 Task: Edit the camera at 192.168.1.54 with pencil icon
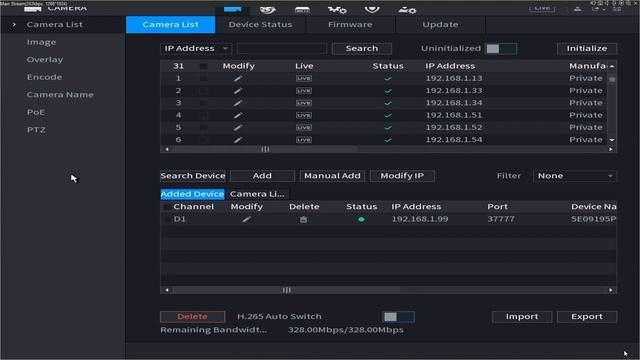pyautogui.click(x=238, y=140)
